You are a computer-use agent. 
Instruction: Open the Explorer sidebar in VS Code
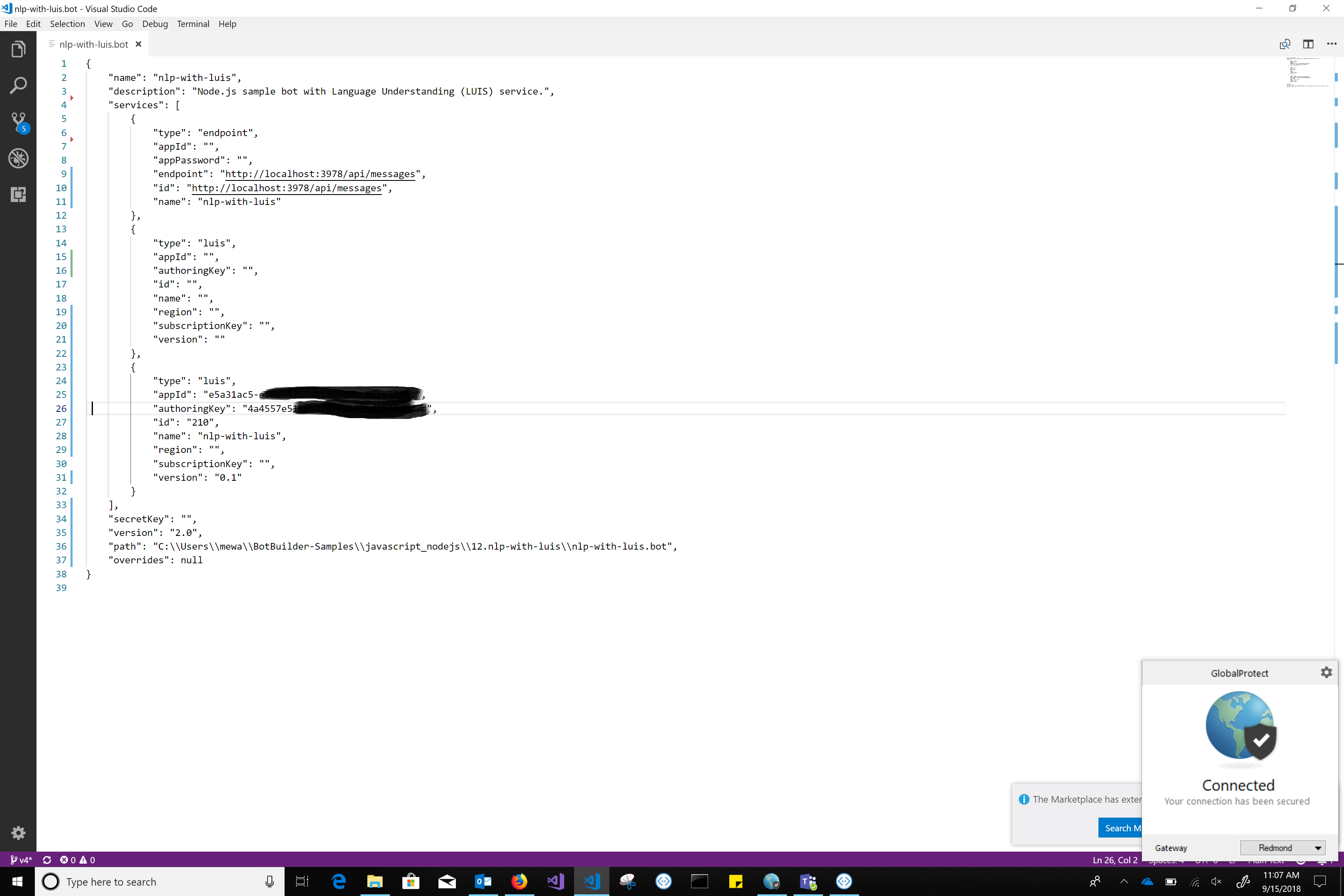point(19,49)
